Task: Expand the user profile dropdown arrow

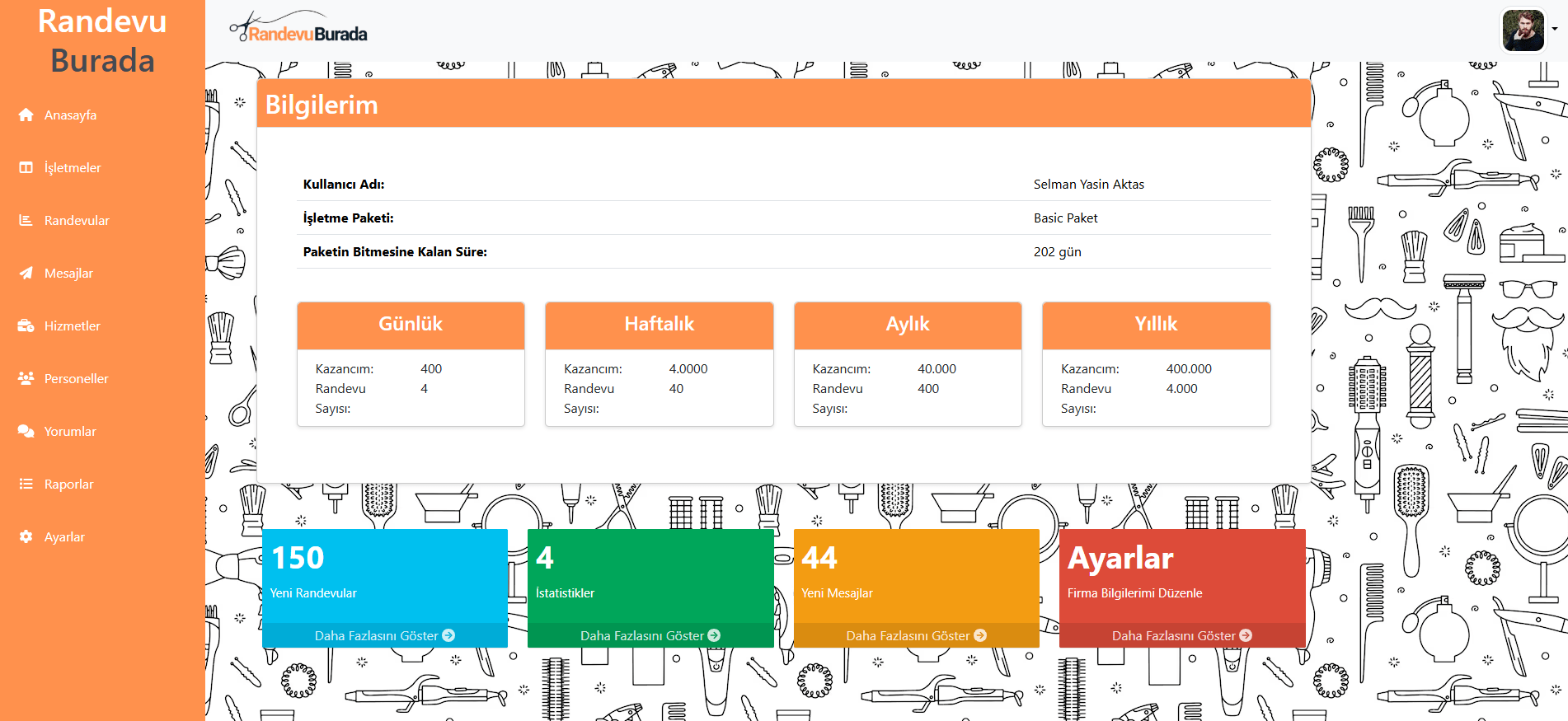Action: coord(1555,29)
